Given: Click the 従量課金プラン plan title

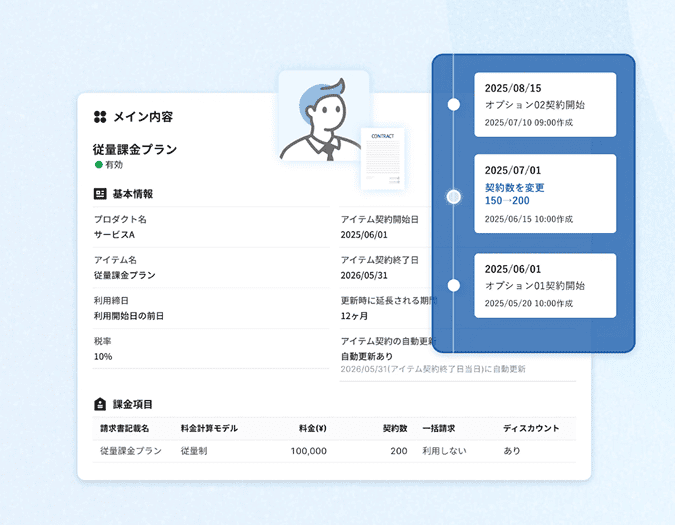Looking at the screenshot, I should click(135, 149).
